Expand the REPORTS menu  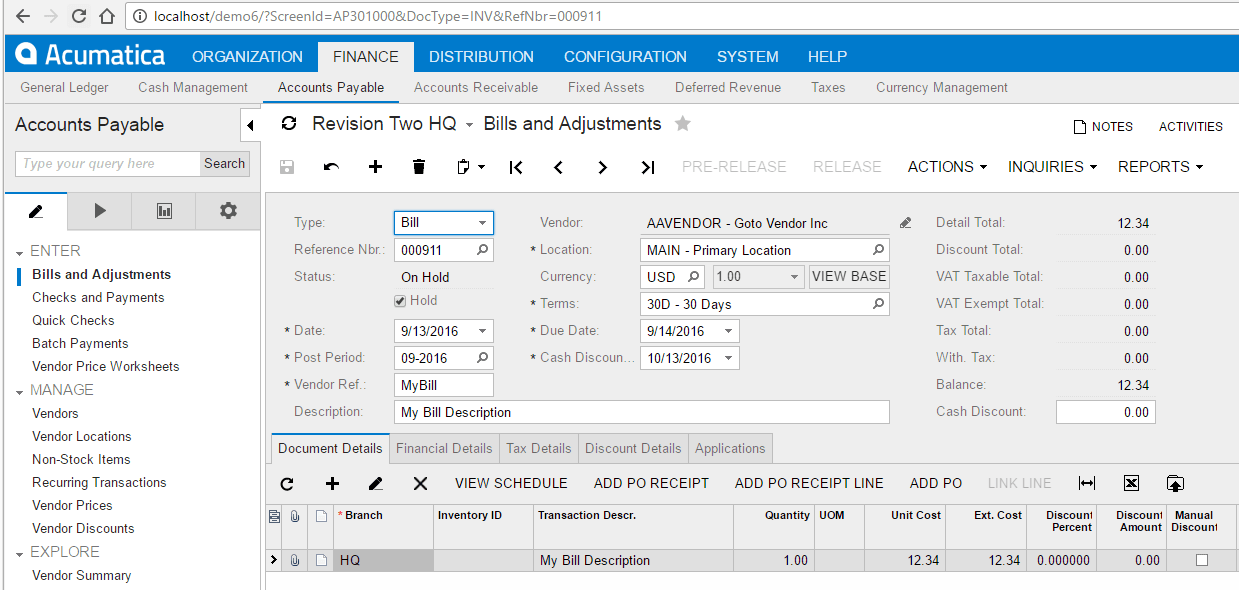(1160, 167)
